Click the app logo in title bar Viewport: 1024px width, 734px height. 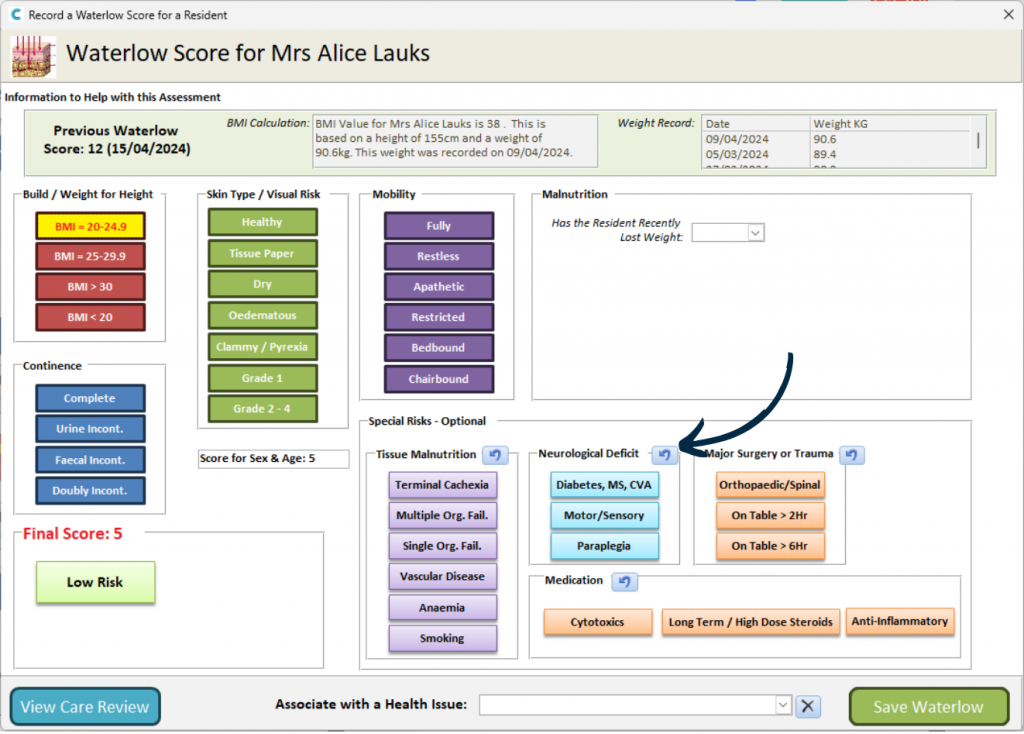[x=15, y=14]
